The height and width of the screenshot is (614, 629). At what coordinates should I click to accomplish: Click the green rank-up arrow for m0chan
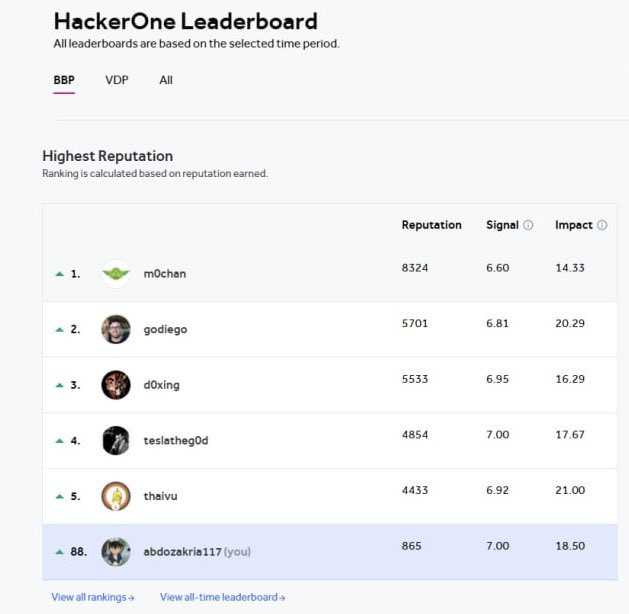pos(59,274)
